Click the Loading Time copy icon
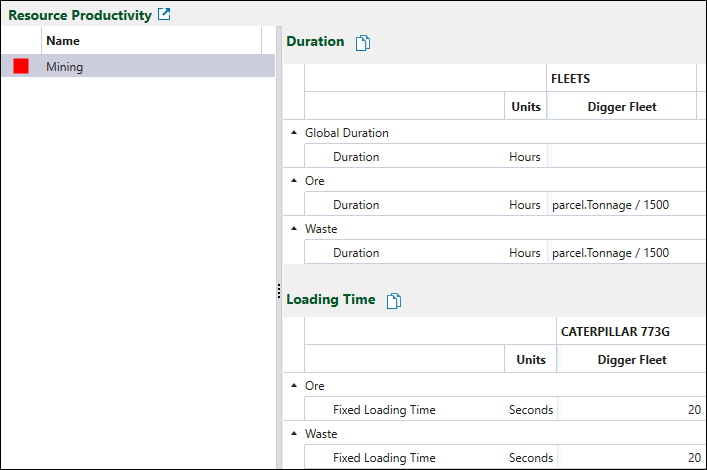The image size is (707, 470). coord(394,300)
